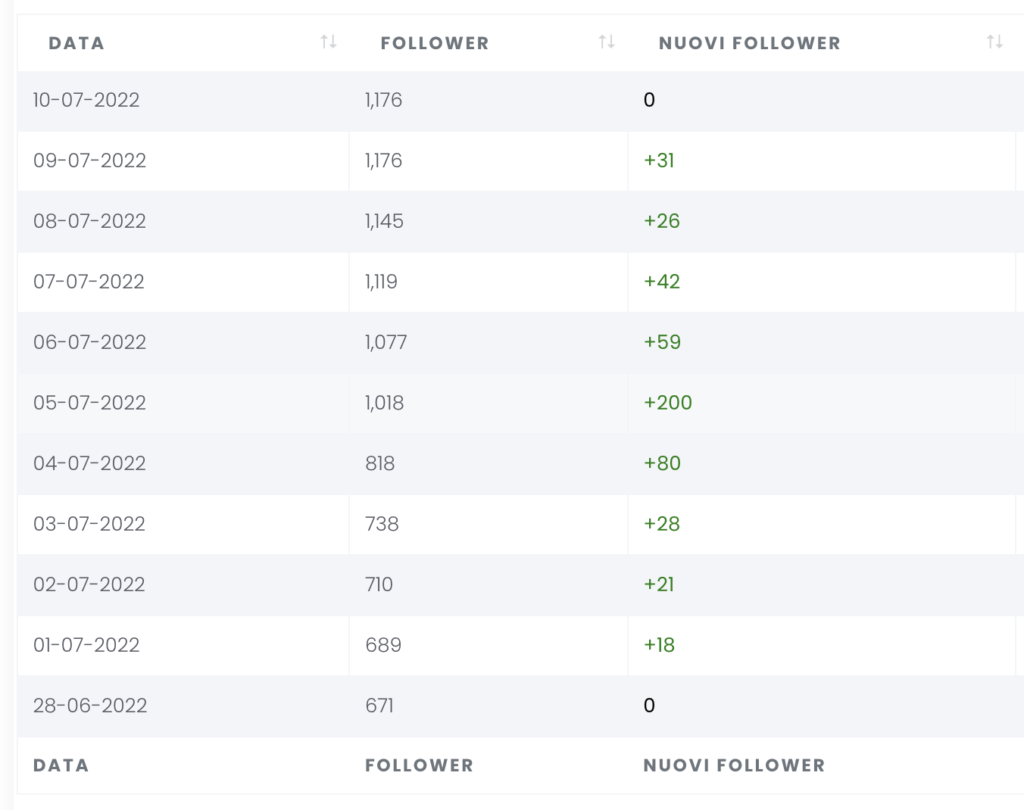Click the footer FOLLOWER label
The width and height of the screenshot is (1024, 810).
[x=418, y=765]
